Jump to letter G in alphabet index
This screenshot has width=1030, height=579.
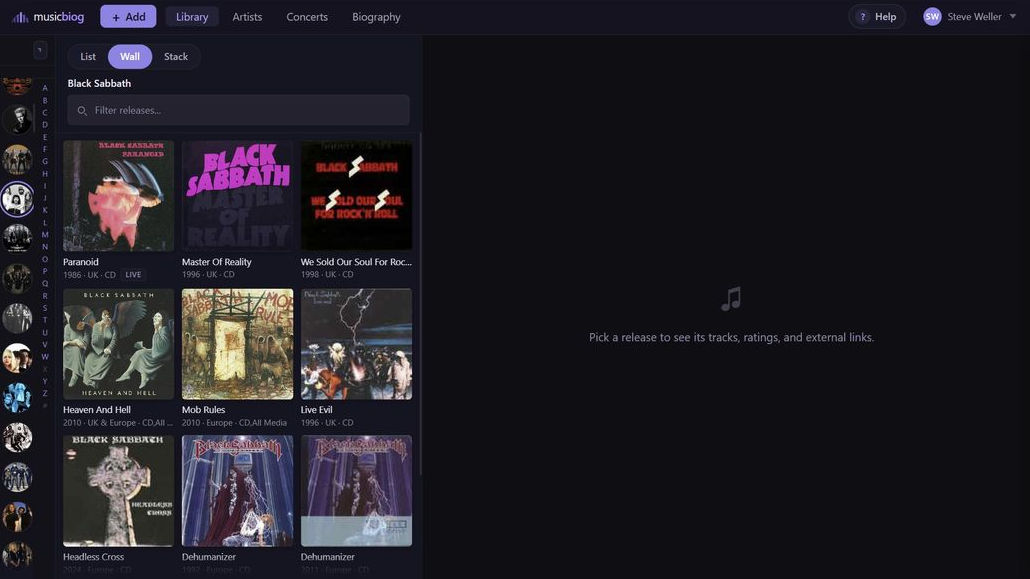click(45, 162)
